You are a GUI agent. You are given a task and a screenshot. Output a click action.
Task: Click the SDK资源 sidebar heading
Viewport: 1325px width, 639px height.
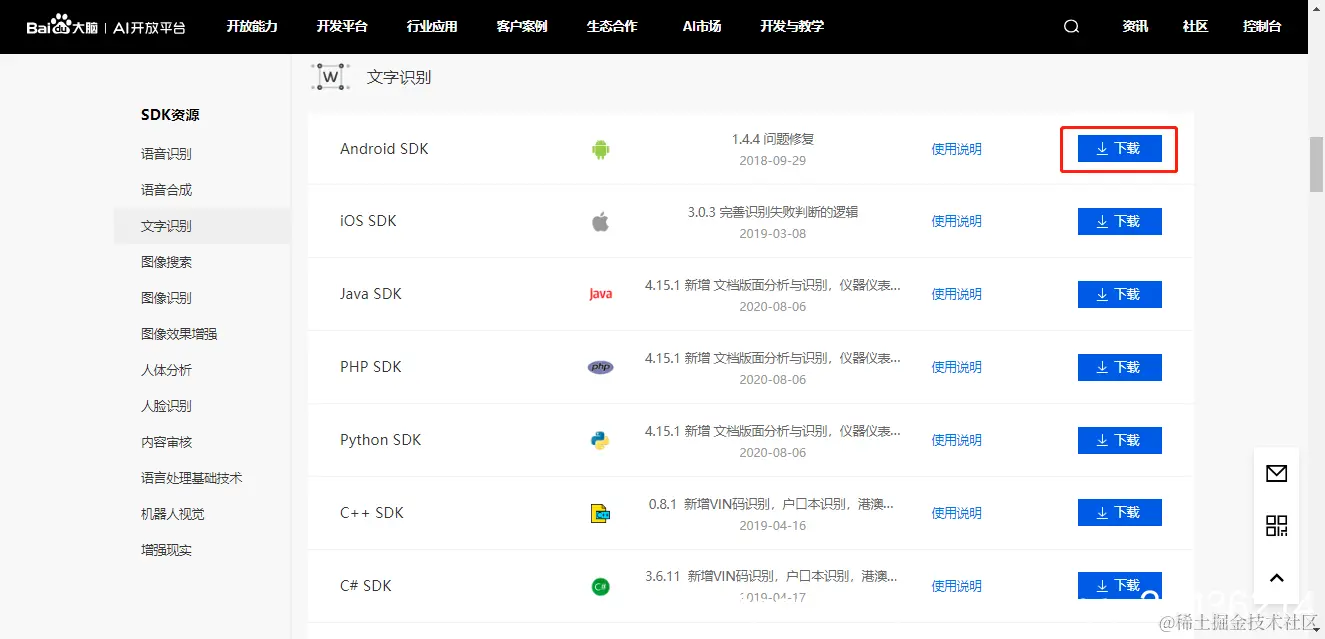click(x=170, y=115)
